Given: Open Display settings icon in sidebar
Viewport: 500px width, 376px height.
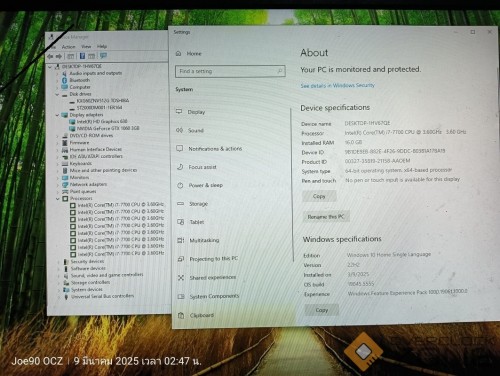Looking at the screenshot, I should coord(179,112).
